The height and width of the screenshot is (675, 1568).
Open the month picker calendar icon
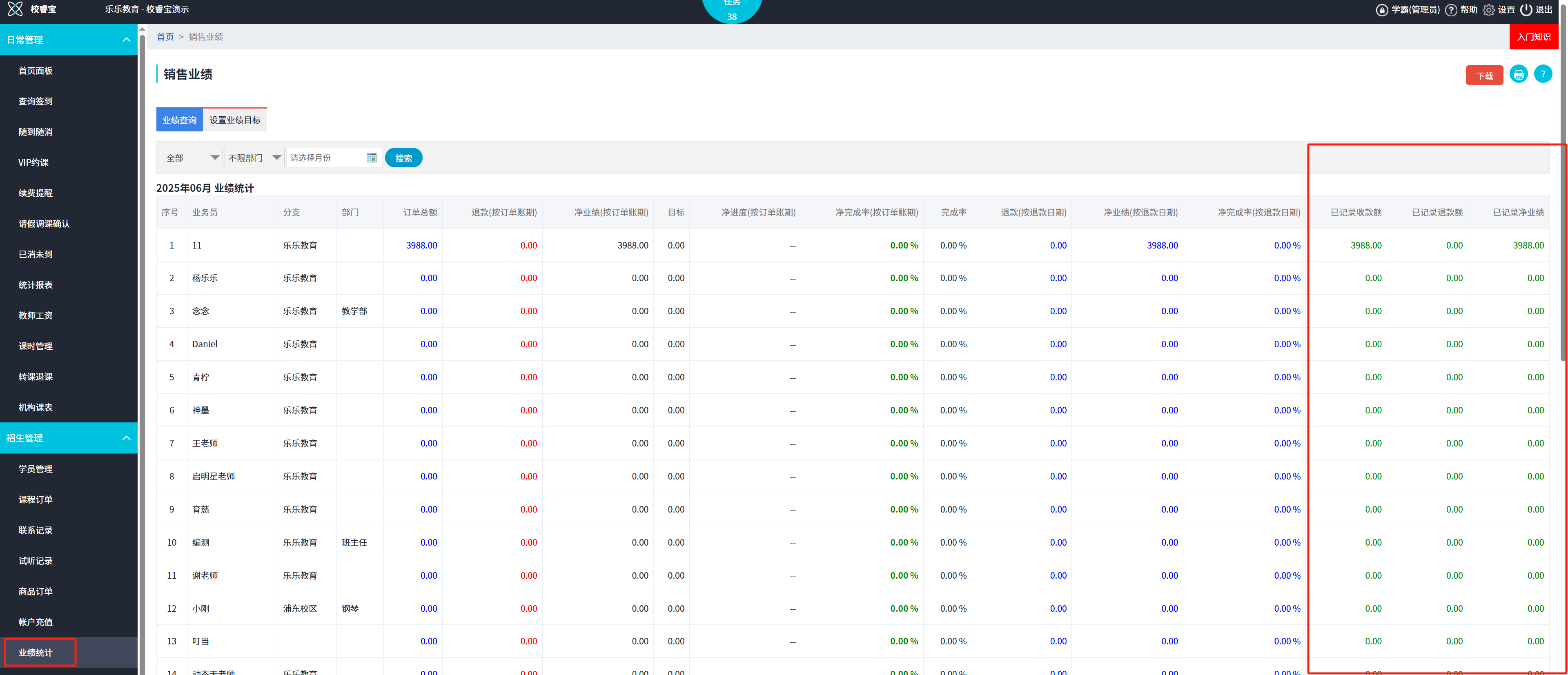point(371,158)
